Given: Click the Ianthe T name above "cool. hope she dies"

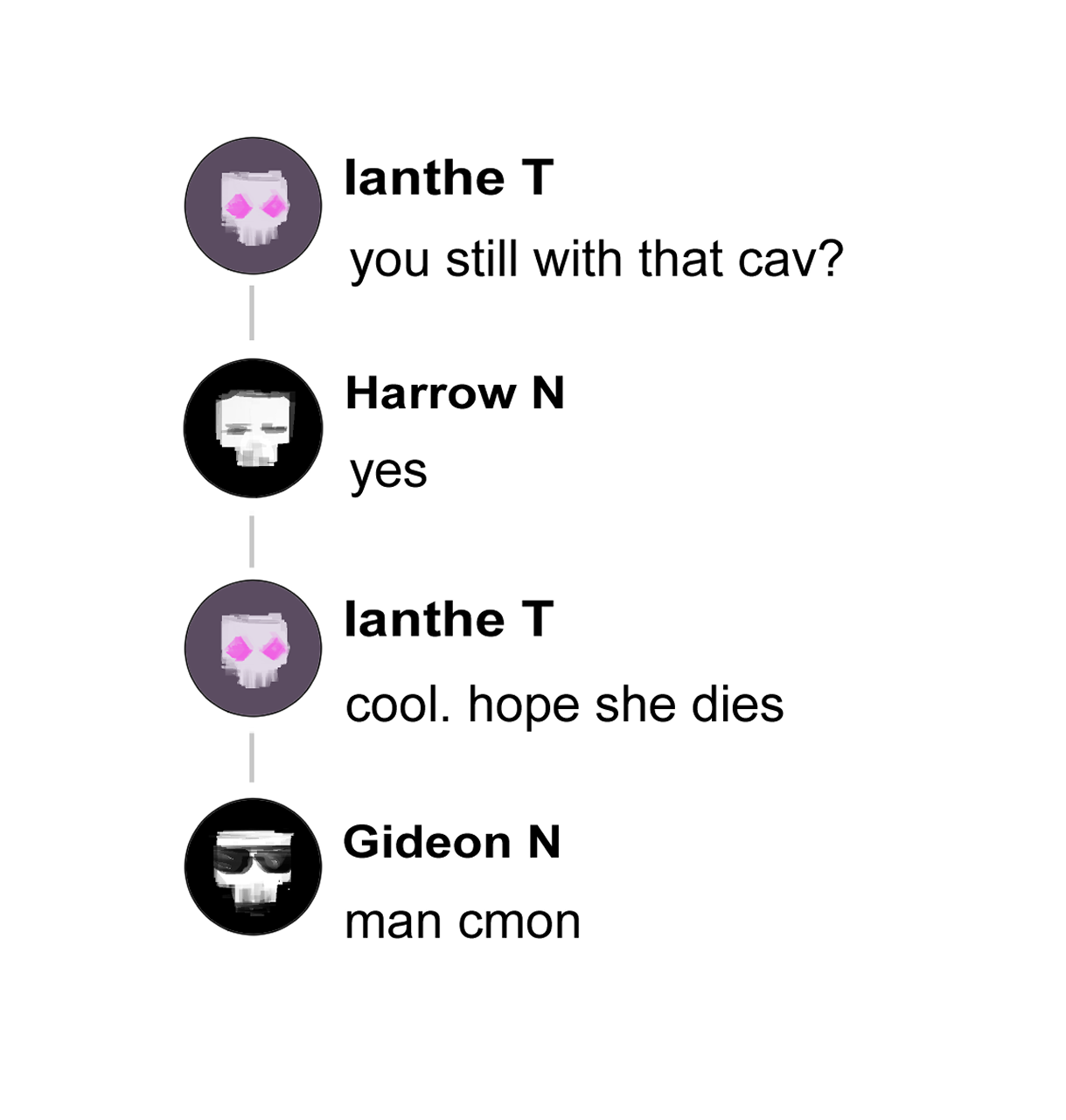Looking at the screenshot, I should [449, 619].
